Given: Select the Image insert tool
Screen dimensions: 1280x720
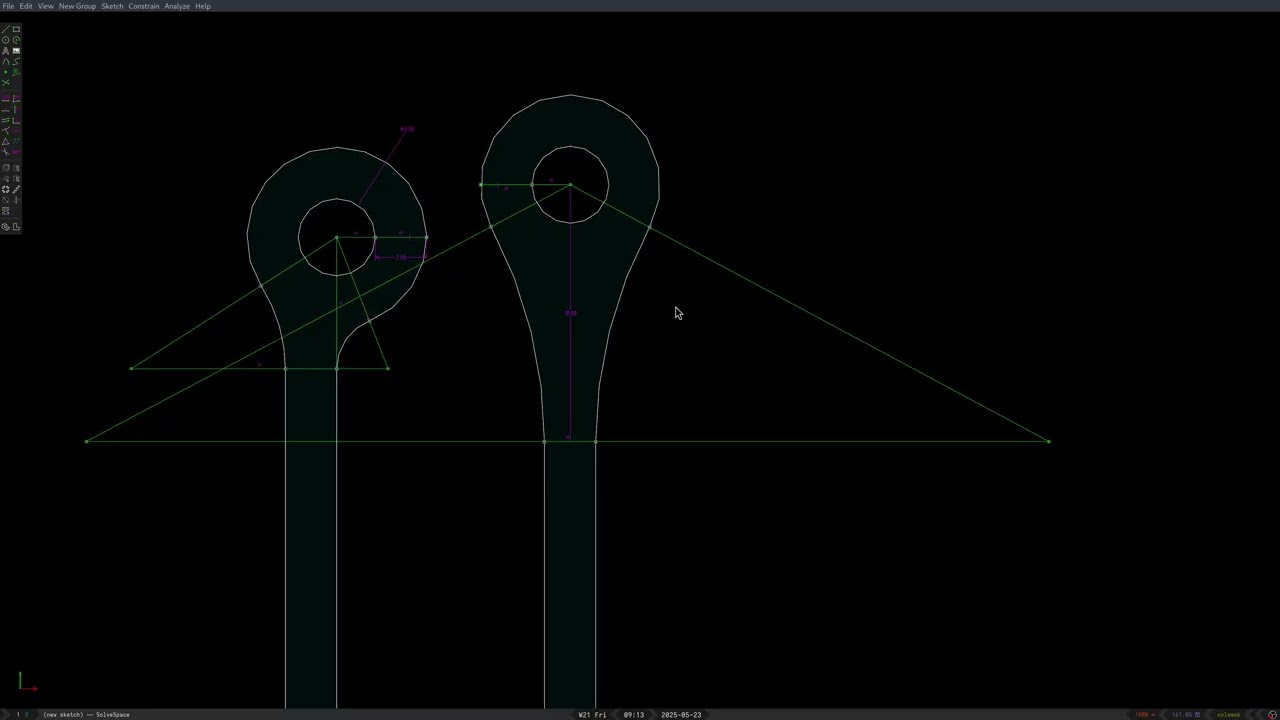Looking at the screenshot, I should [16, 50].
